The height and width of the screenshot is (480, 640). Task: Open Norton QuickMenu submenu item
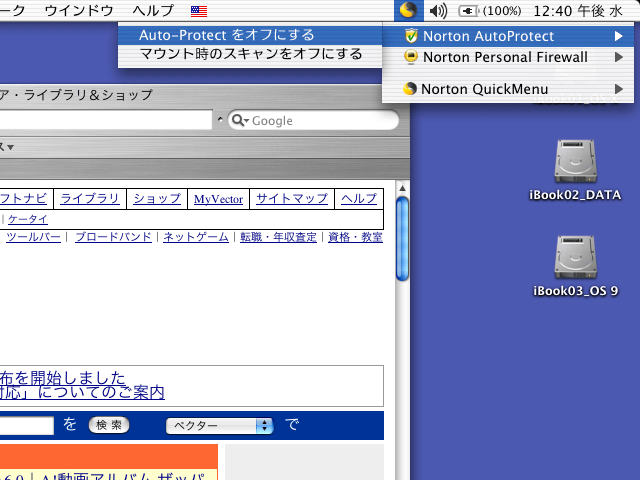[x=508, y=89]
